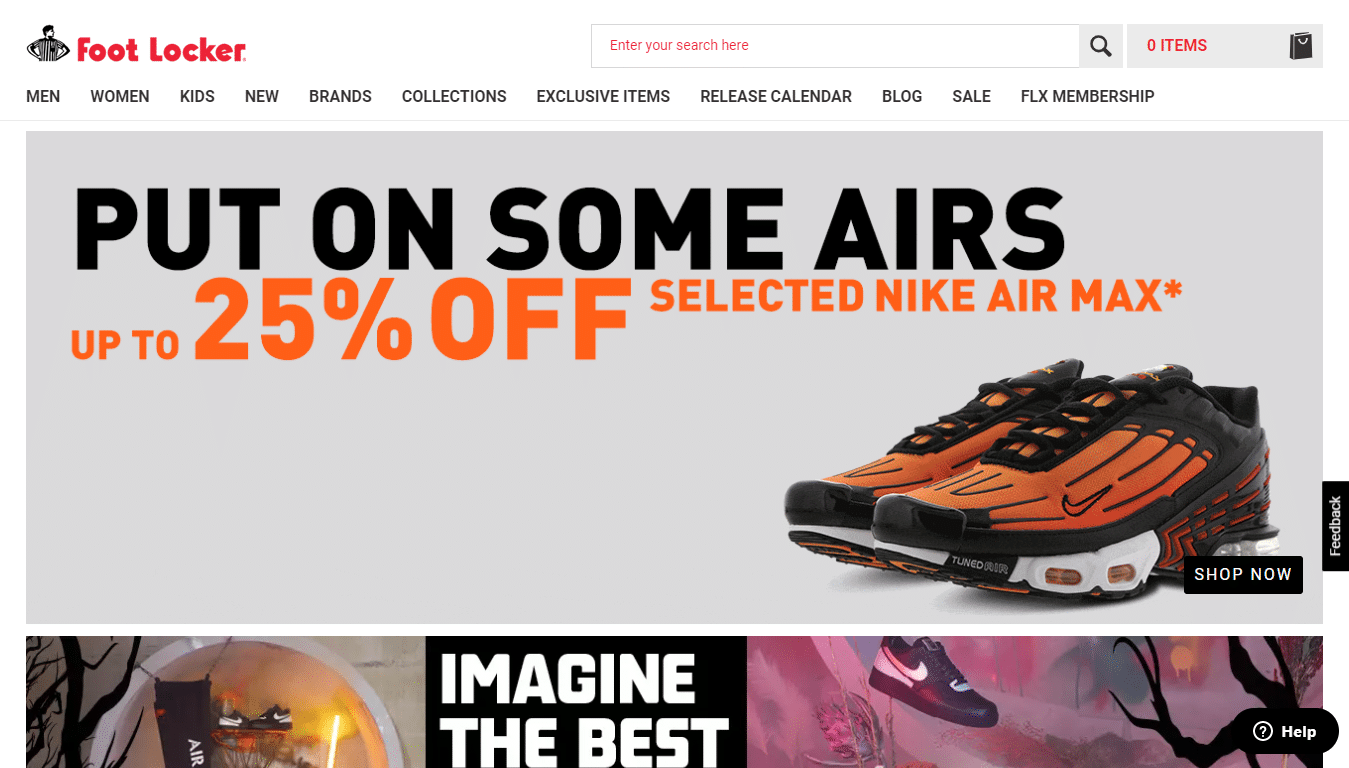Click the magnifying glass search icon

1101,46
